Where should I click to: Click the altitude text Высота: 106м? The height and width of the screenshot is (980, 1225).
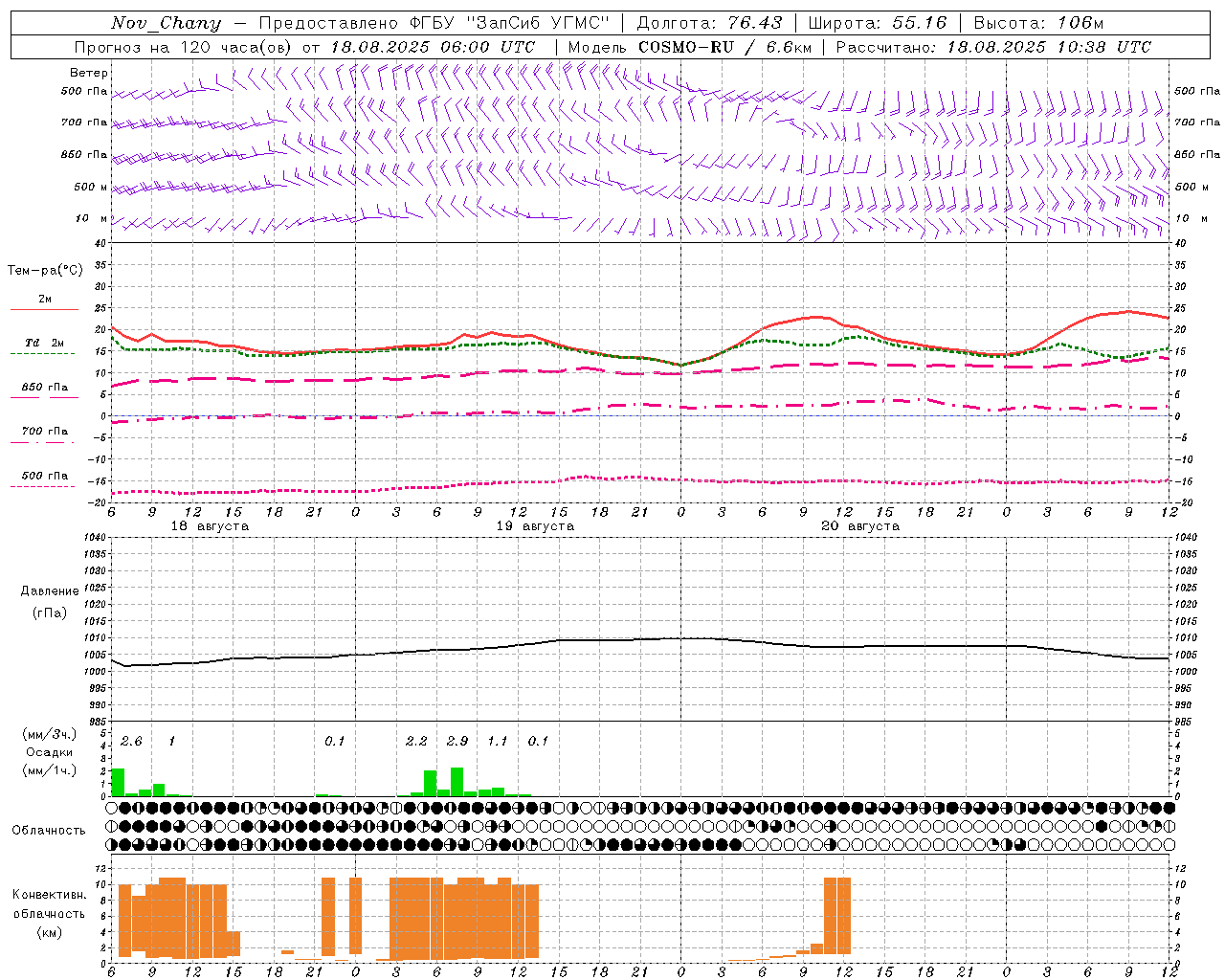1038,23
